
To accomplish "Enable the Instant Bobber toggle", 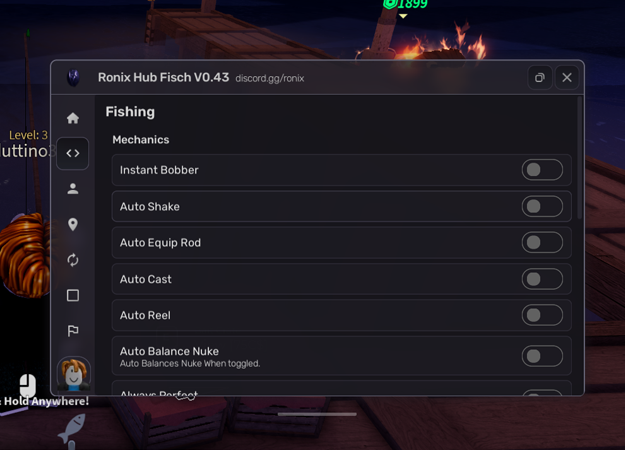I will [x=542, y=170].
